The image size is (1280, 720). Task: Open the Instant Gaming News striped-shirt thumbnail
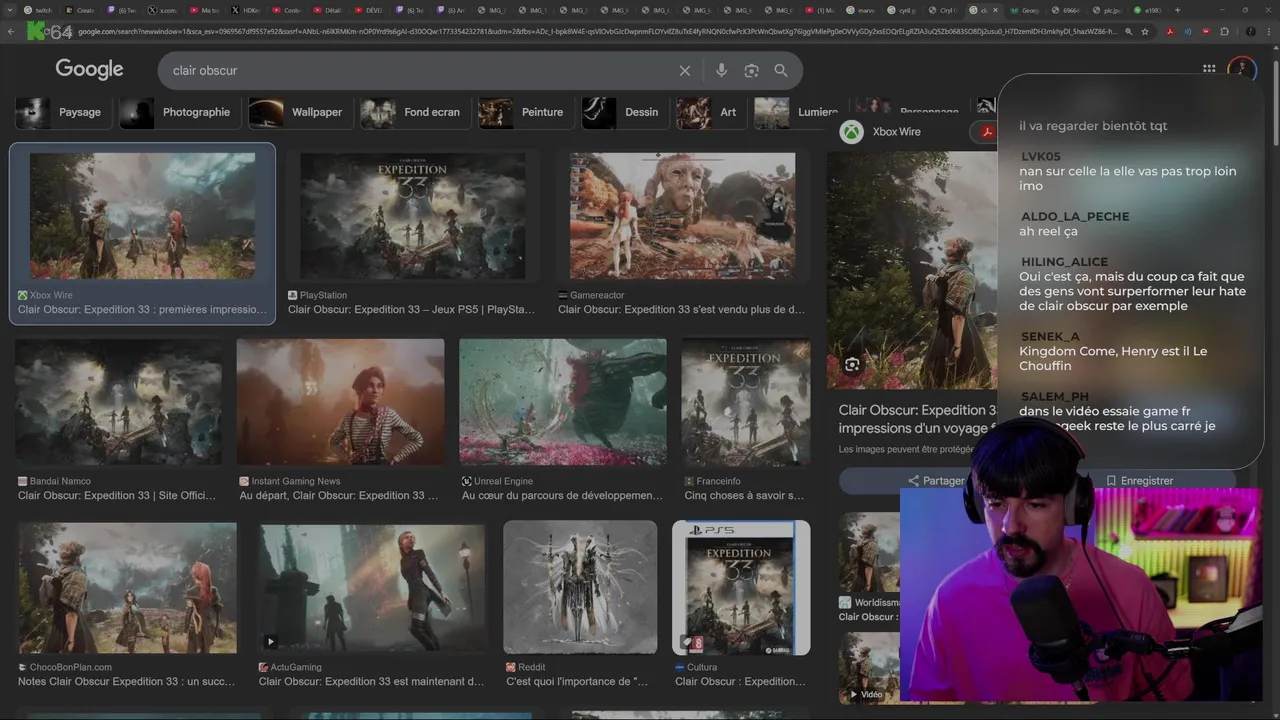[340, 402]
